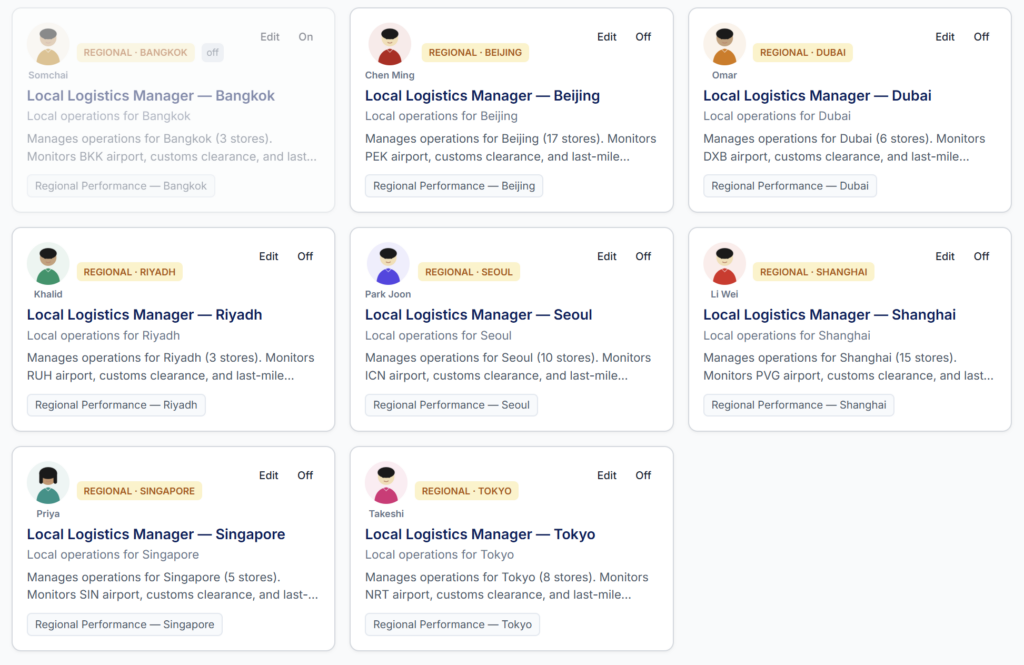Screen dimensions: 1024x665
Task: Toggle the Shanghai manager's Off switch
Action: coord(981,256)
